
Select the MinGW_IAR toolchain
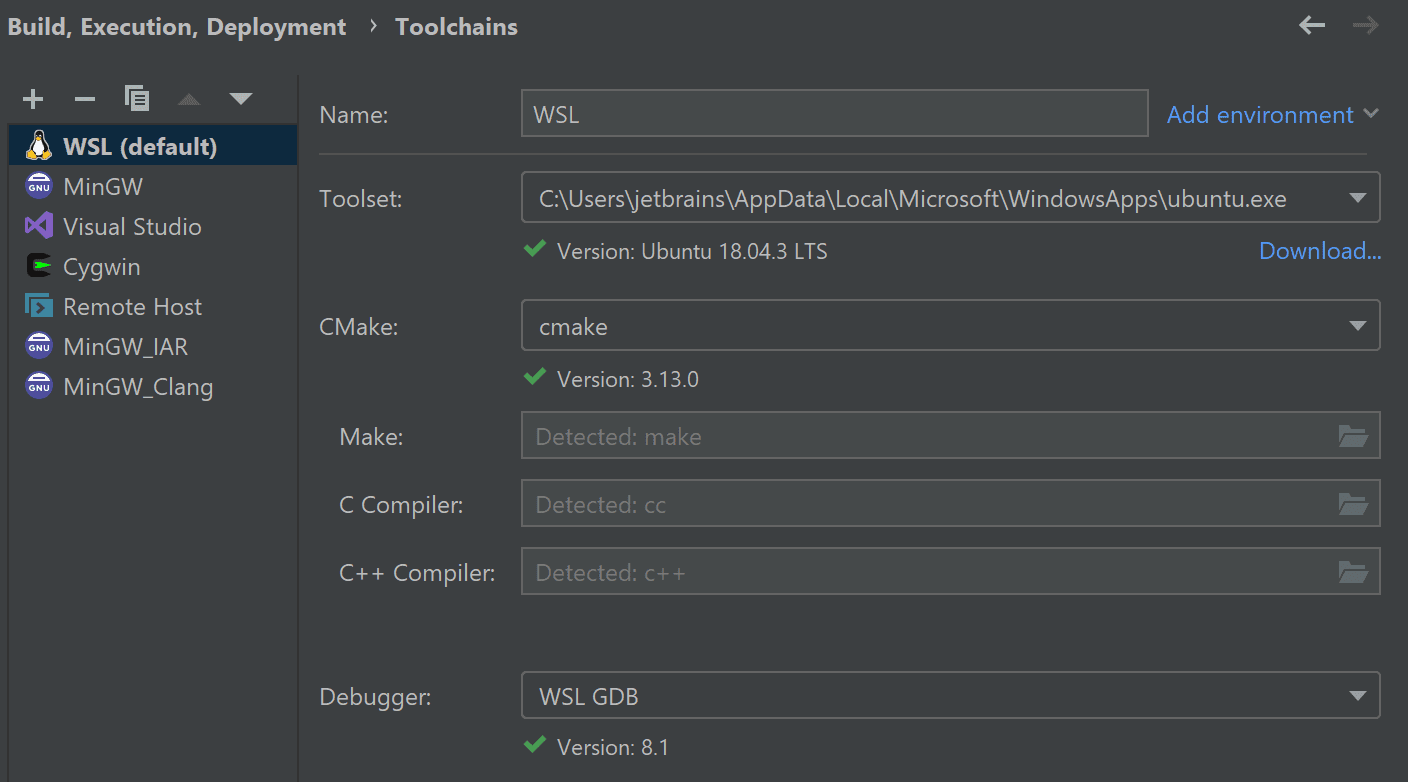pyautogui.click(x=153, y=346)
